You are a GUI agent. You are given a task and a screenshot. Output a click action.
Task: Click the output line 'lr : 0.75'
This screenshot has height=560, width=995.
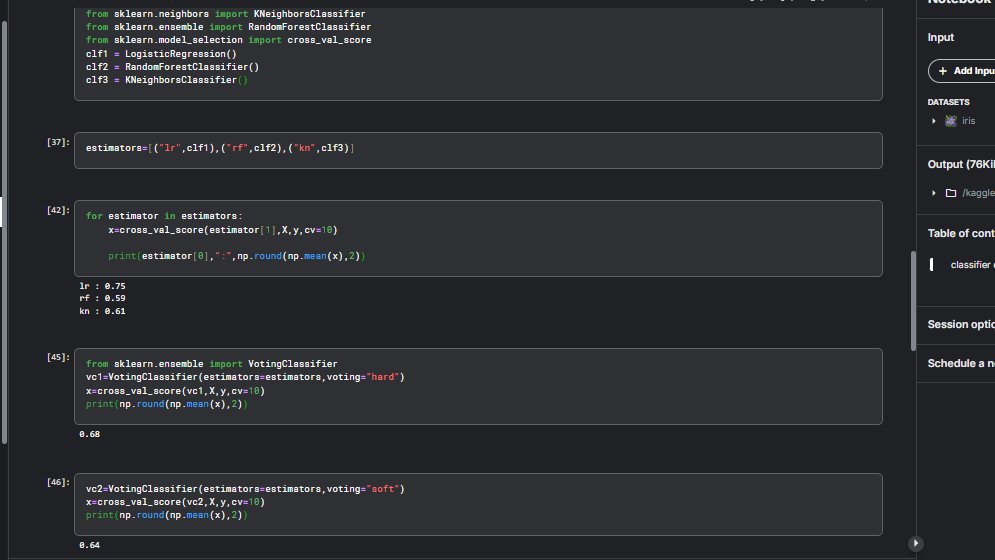(x=102, y=286)
